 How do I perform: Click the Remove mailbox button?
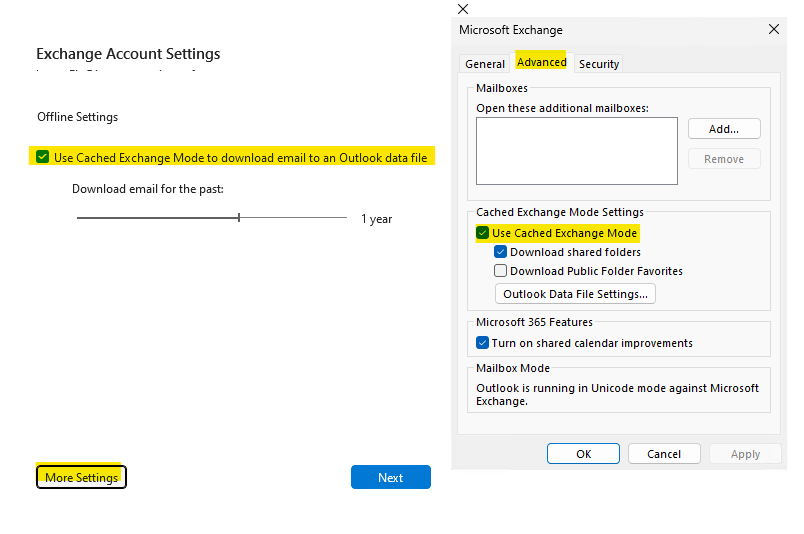pos(724,159)
